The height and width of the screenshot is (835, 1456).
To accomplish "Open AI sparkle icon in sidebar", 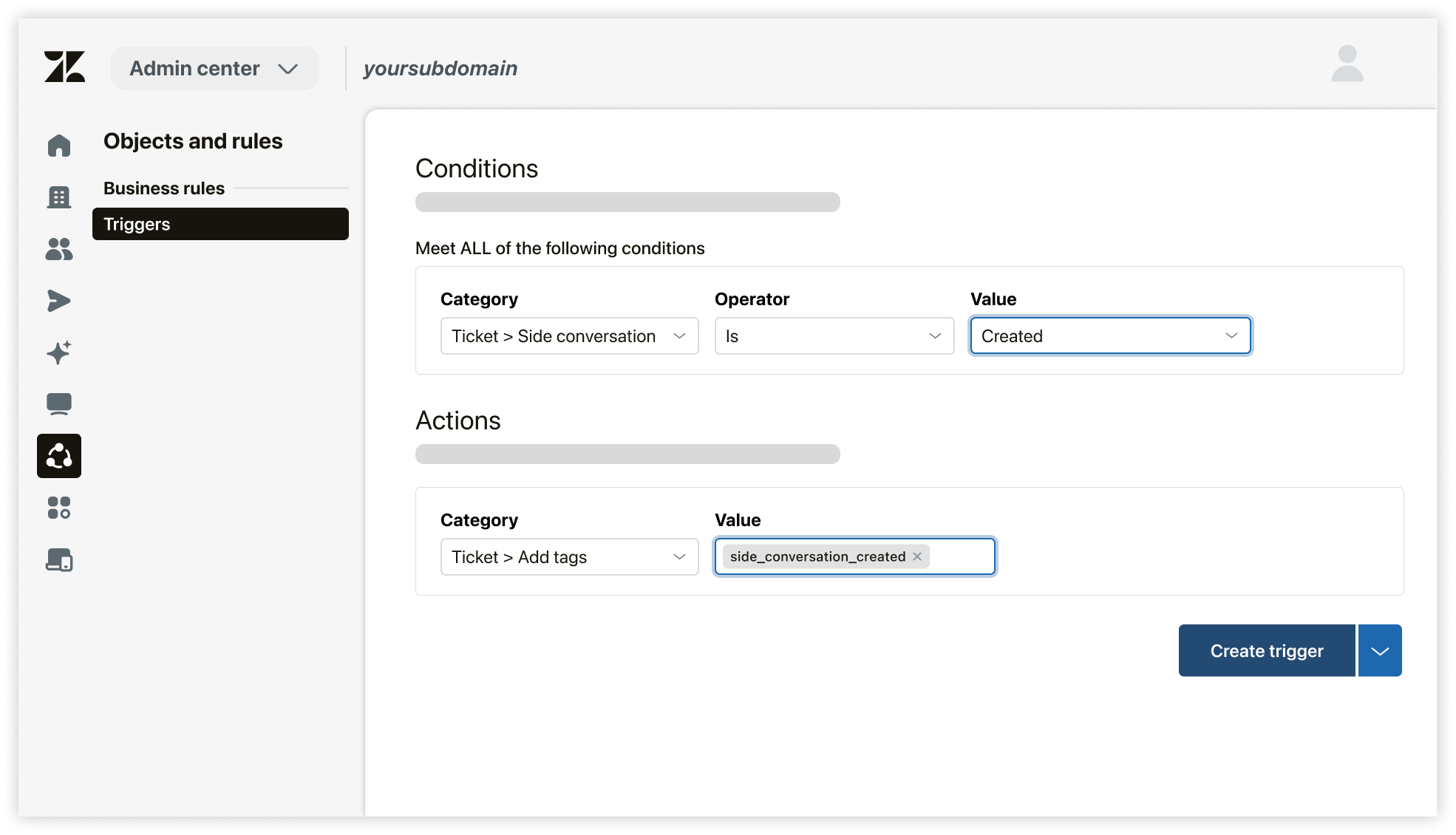I will click(59, 352).
